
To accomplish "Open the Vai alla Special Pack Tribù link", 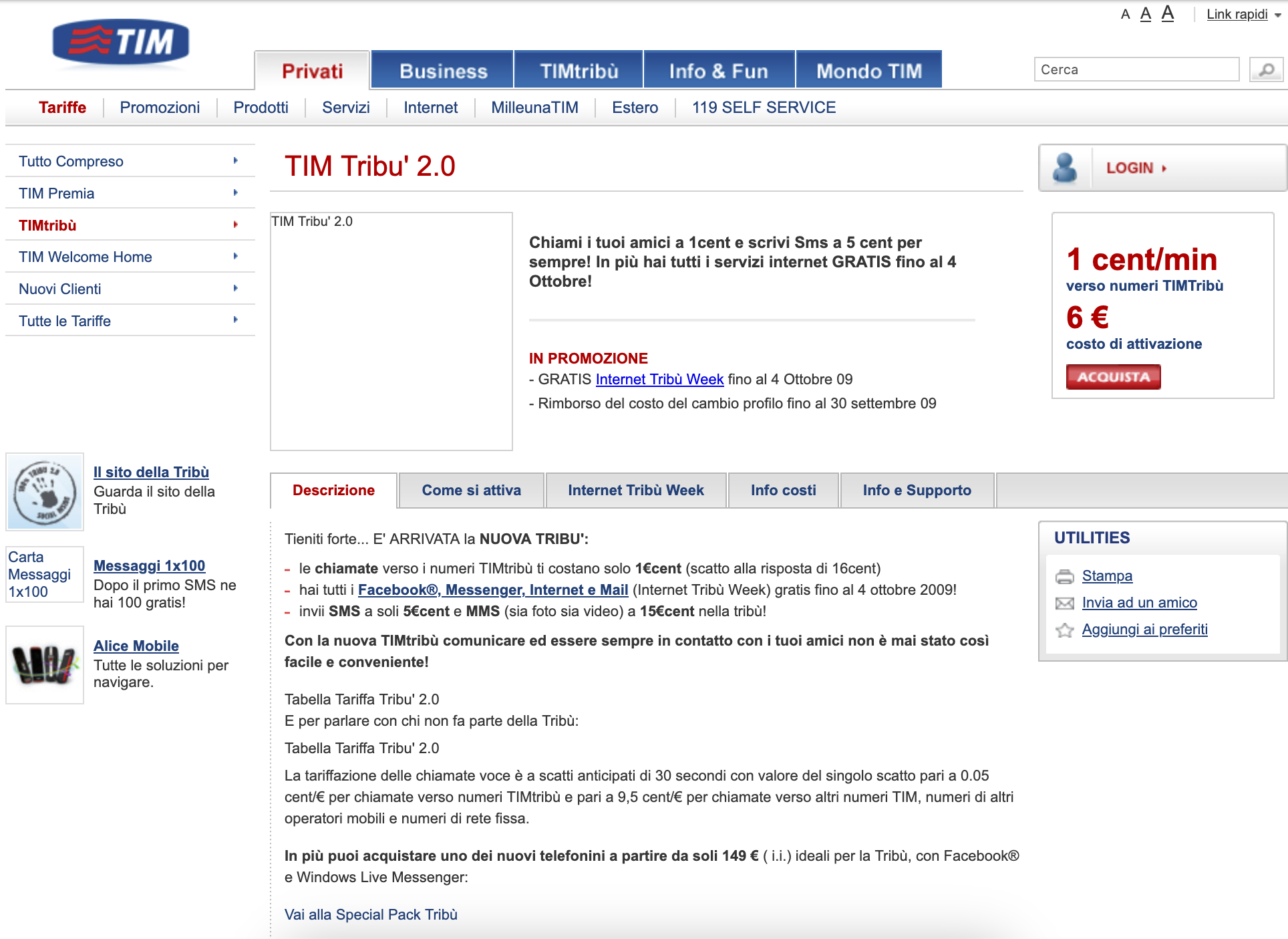I will pyautogui.click(x=371, y=915).
